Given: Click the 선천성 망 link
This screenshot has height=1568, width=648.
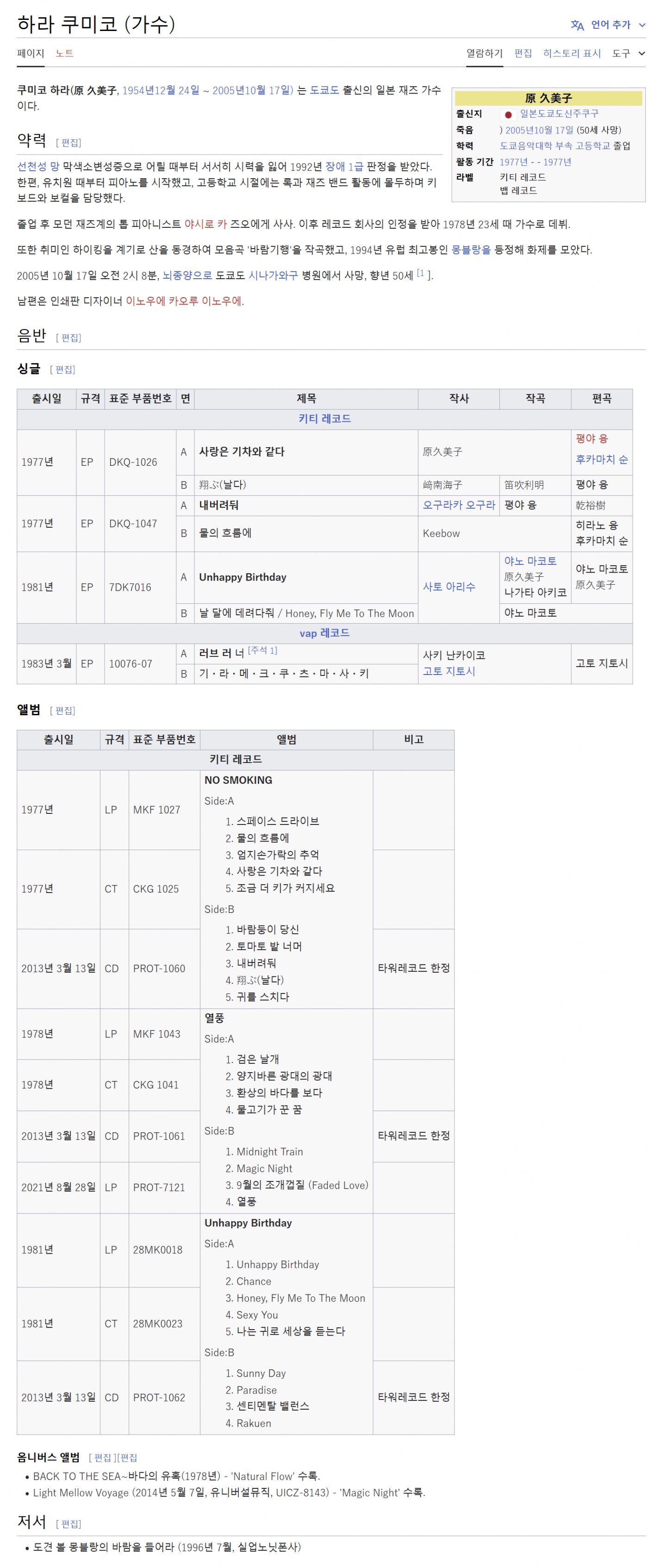Looking at the screenshot, I should (38, 166).
